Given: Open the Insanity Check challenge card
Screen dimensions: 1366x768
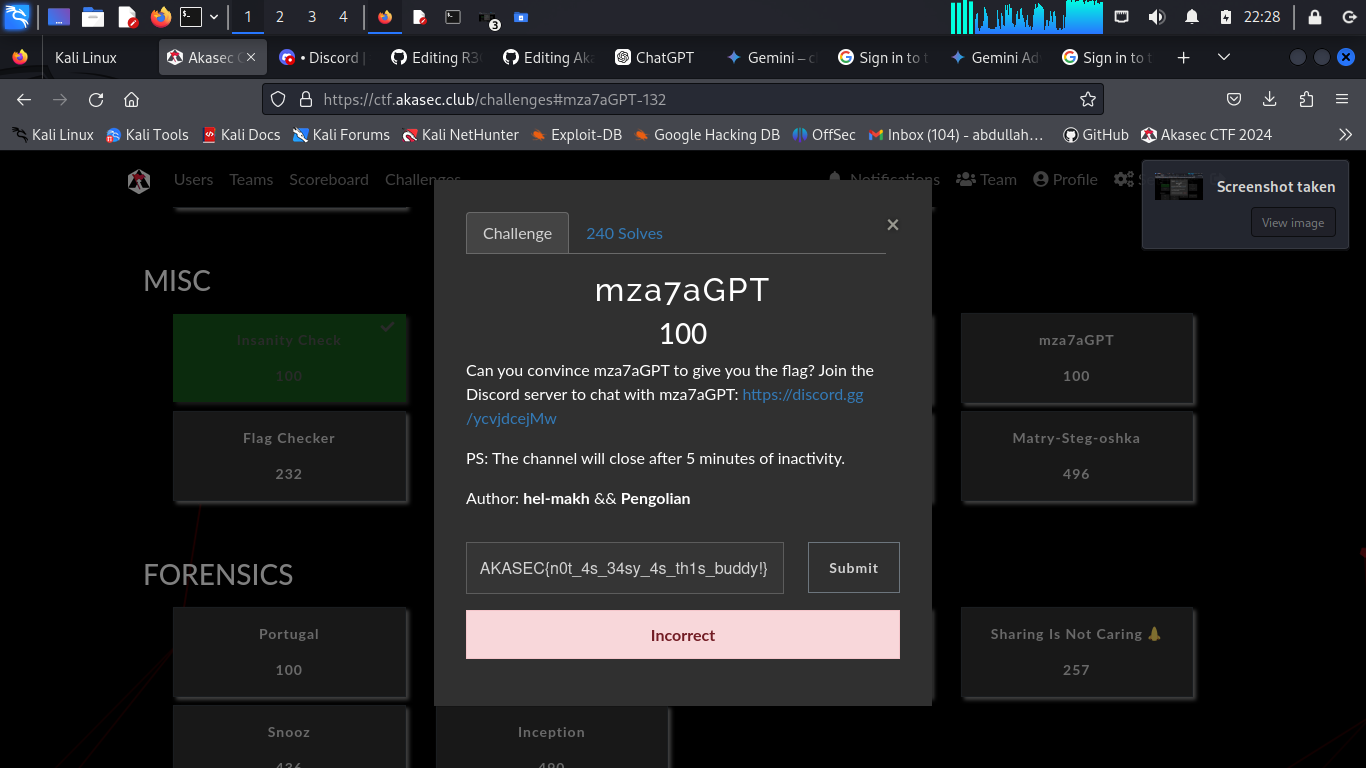Looking at the screenshot, I should [289, 358].
